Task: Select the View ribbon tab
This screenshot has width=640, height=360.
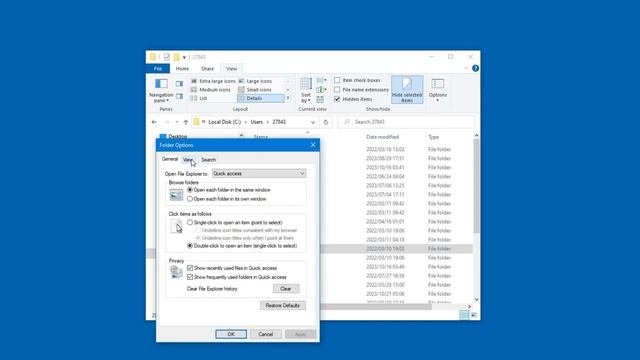Action: 231,69
